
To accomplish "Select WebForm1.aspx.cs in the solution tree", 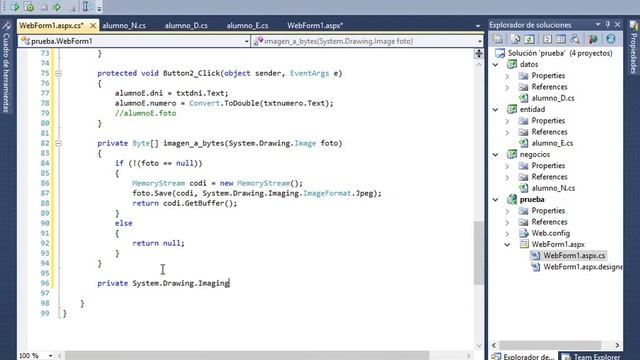I will pos(574,256).
